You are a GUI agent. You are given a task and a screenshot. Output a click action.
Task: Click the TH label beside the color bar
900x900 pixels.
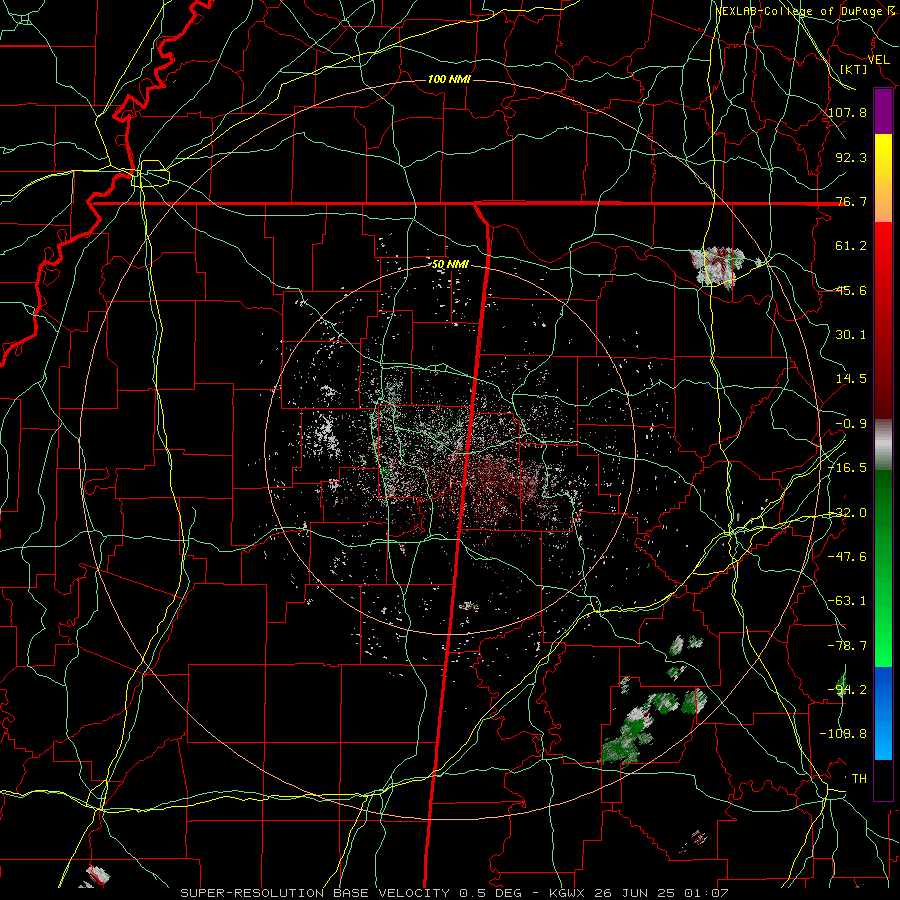[x=859, y=778]
